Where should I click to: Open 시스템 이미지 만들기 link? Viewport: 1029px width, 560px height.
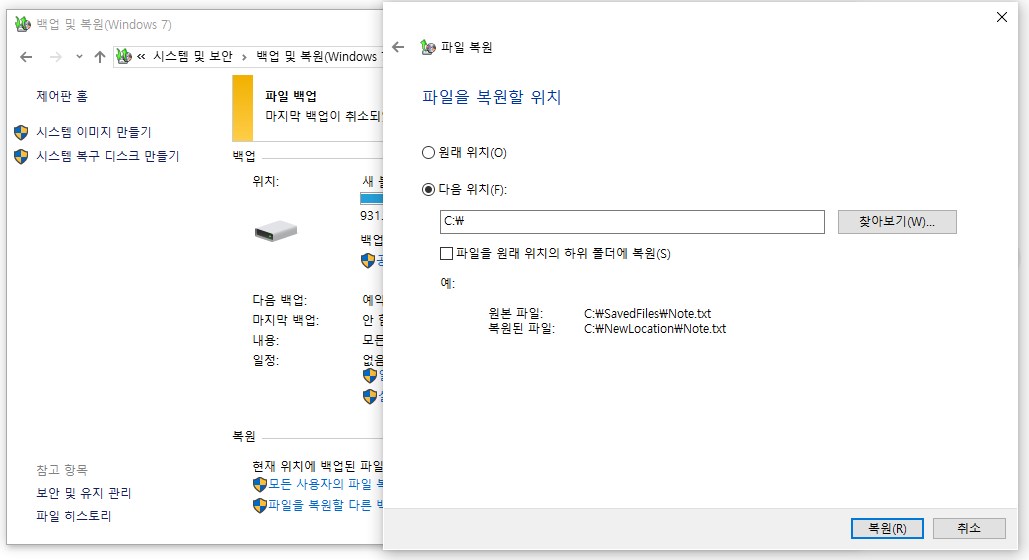pos(94,133)
